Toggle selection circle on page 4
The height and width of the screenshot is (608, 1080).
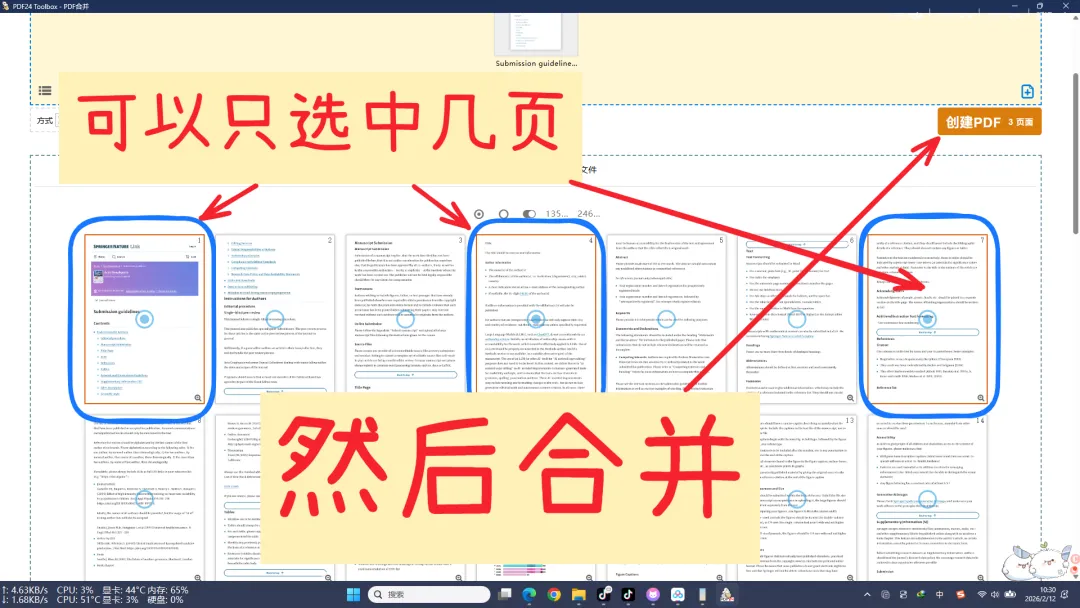[536, 319]
